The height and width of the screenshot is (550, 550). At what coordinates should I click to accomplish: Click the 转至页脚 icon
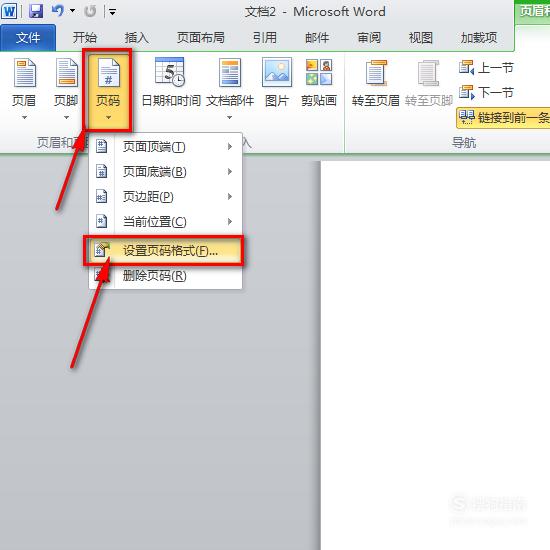(x=428, y=73)
